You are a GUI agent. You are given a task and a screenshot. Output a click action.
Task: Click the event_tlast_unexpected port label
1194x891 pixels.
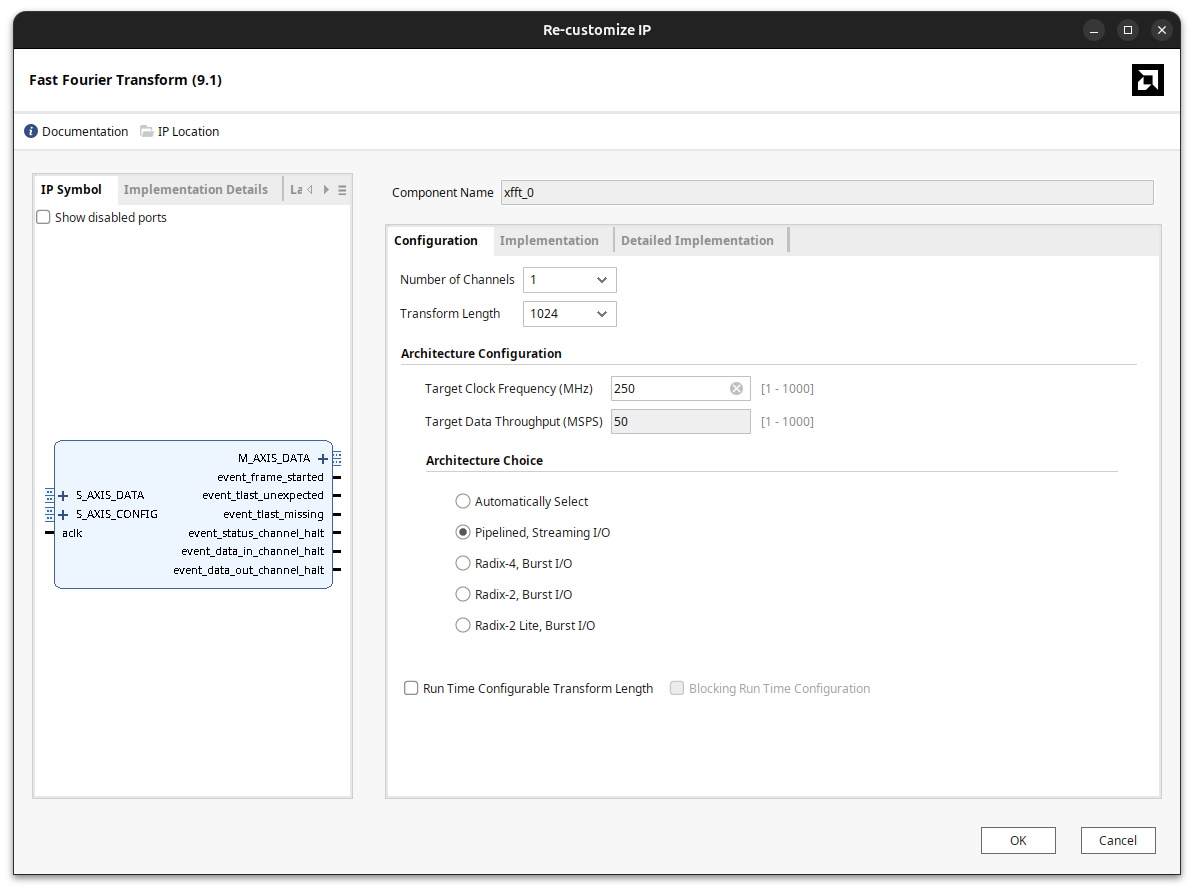point(263,496)
